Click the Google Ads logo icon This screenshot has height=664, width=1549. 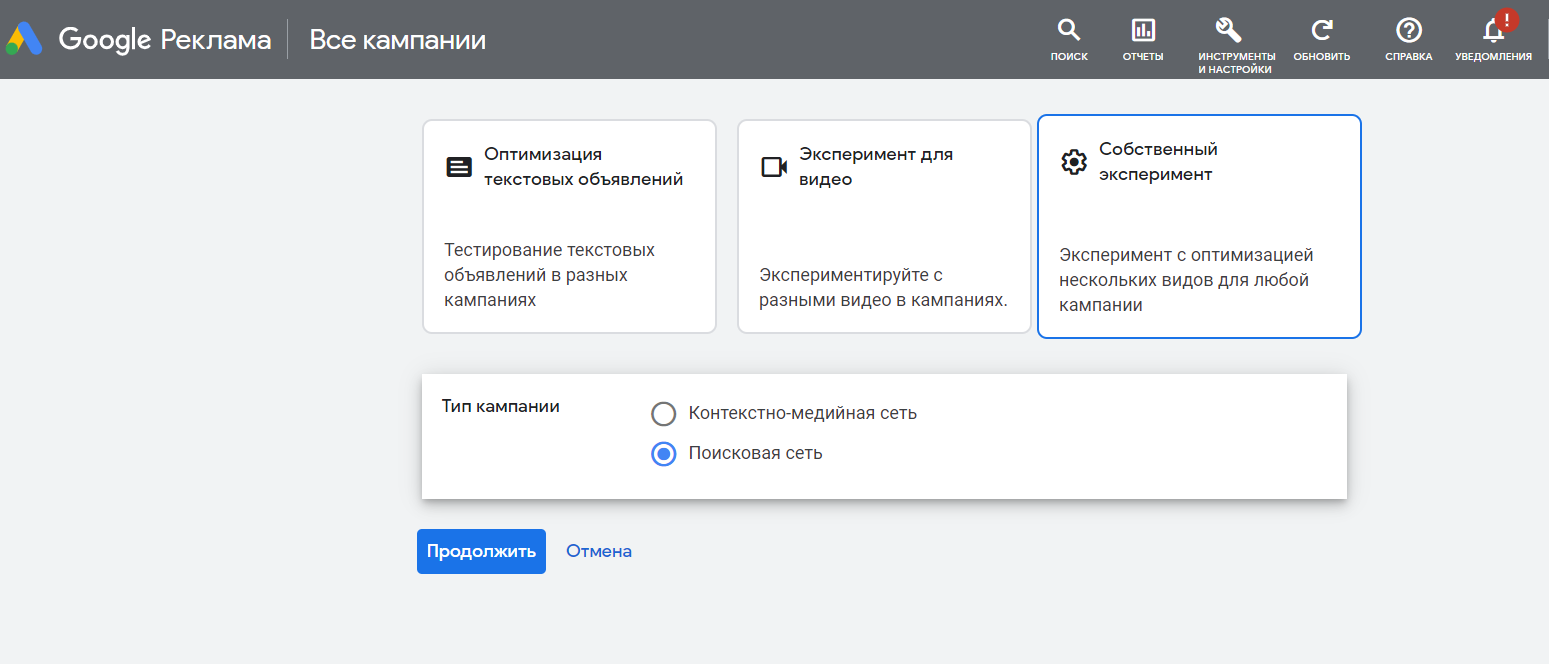click(x=24, y=39)
